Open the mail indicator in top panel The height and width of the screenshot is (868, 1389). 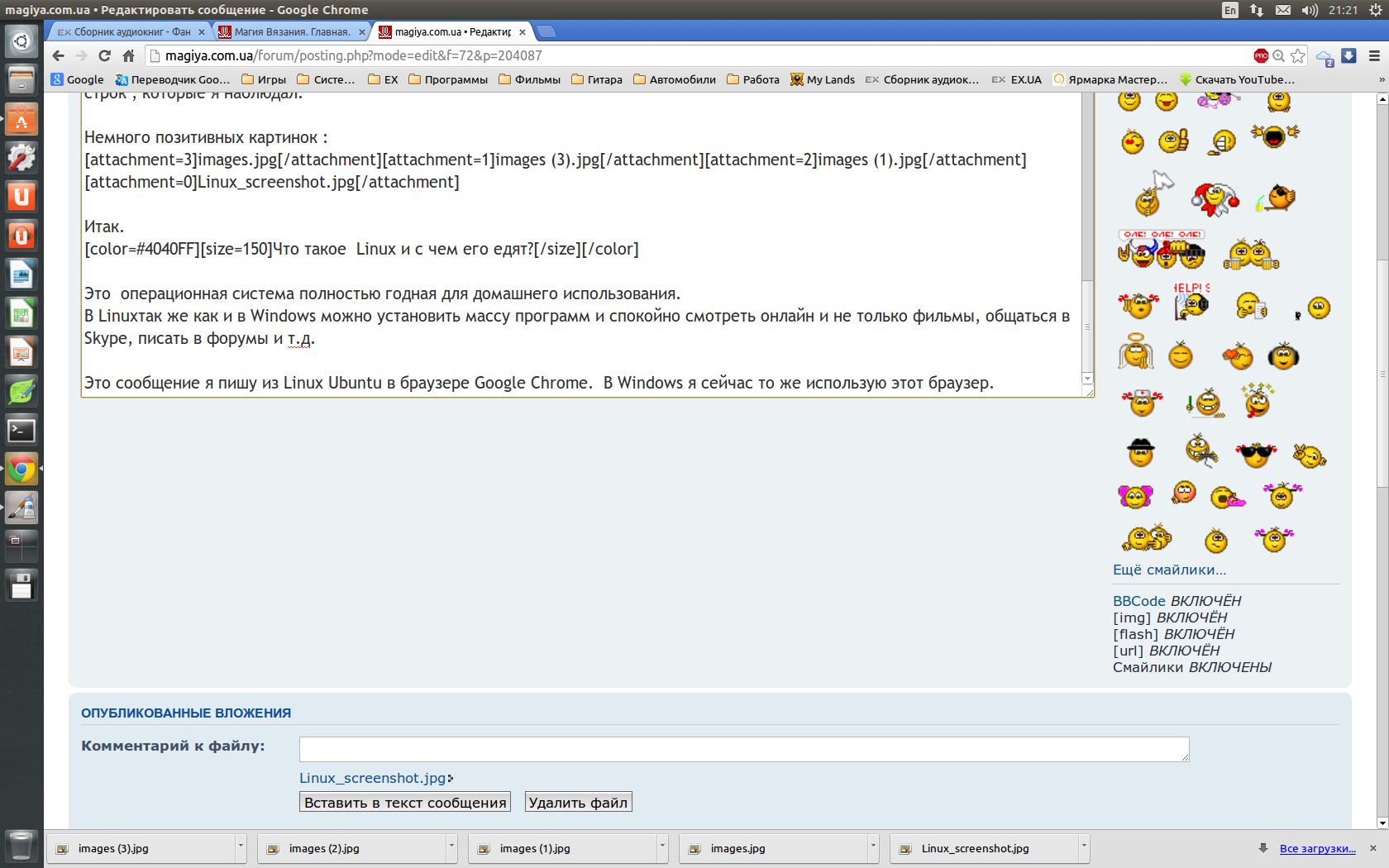point(1283,10)
